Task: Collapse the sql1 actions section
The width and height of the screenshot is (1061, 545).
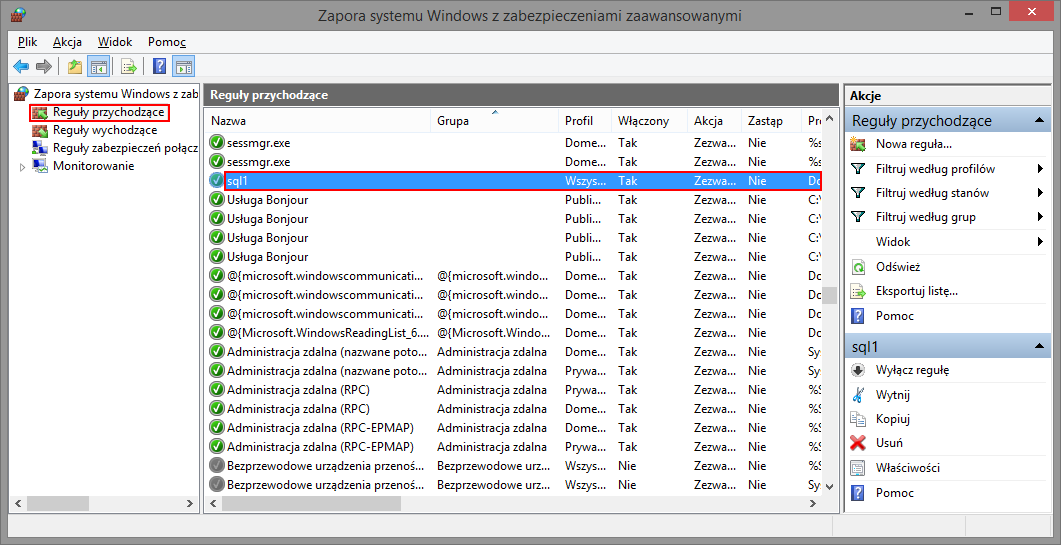Action: click(x=1039, y=347)
